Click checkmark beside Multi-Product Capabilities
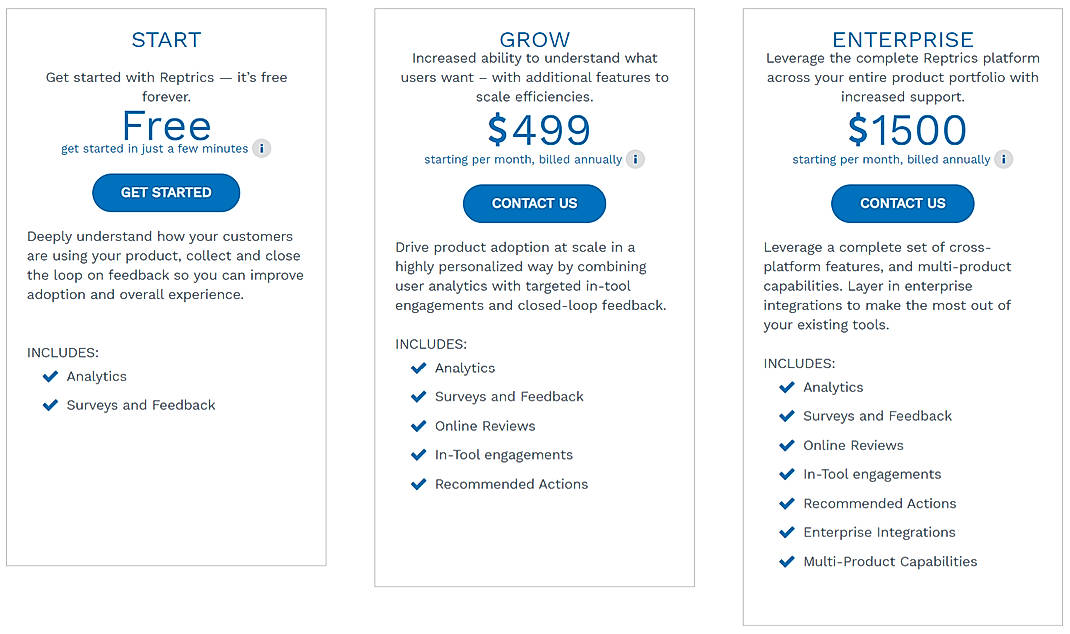 coord(787,562)
